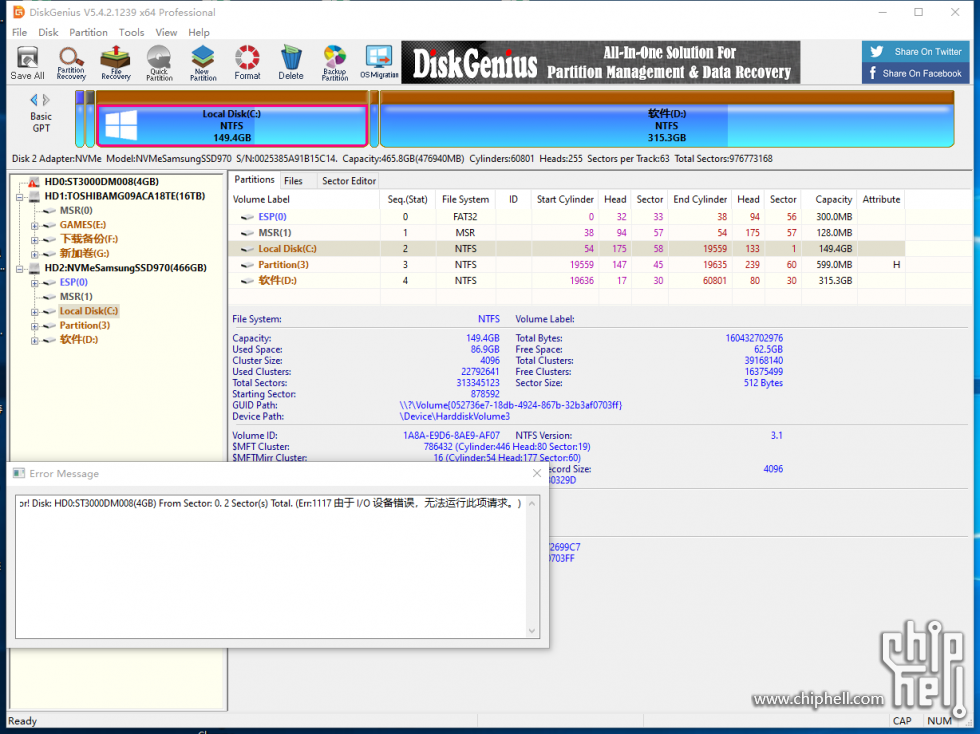Switch to the Files tab
980x734 pixels.
point(293,181)
